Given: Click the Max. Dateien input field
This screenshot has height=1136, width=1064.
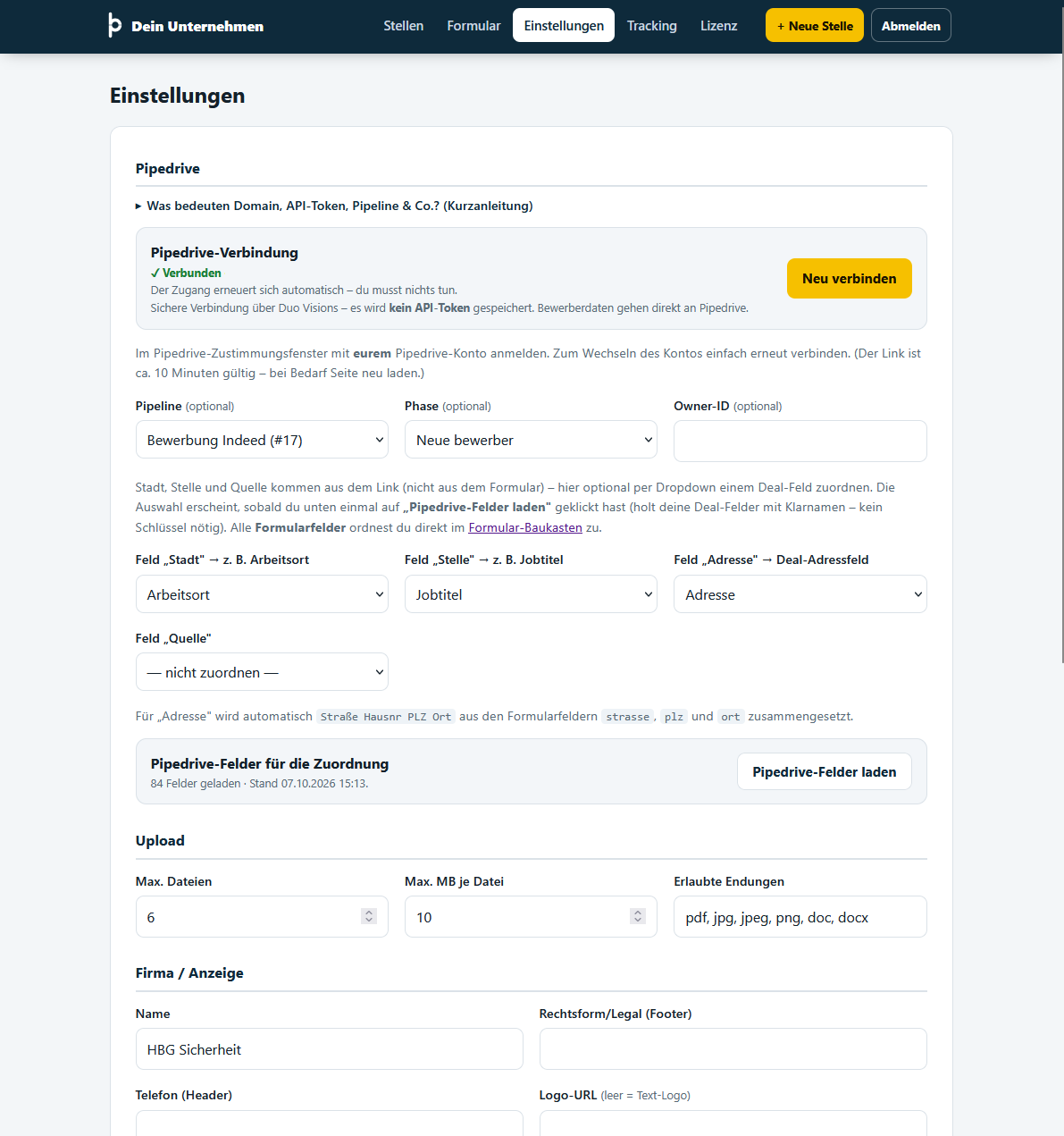Looking at the screenshot, I should coord(262,917).
